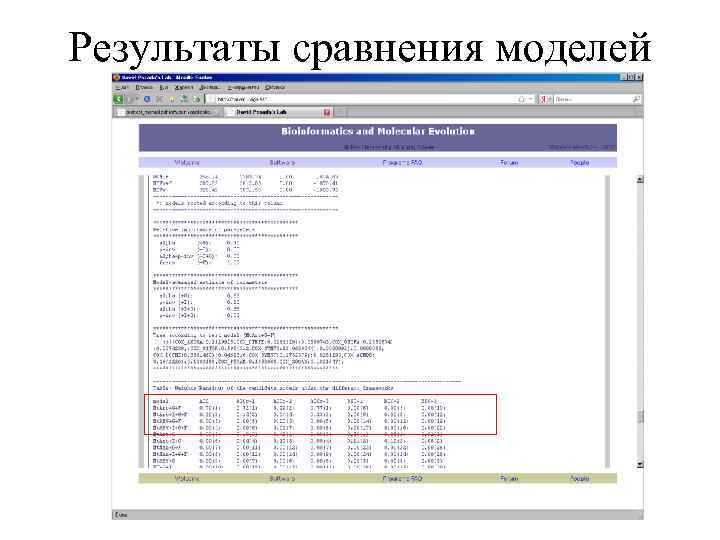Go back with the green Back arrow
Viewport: 720px width, 540px height.
pos(118,99)
